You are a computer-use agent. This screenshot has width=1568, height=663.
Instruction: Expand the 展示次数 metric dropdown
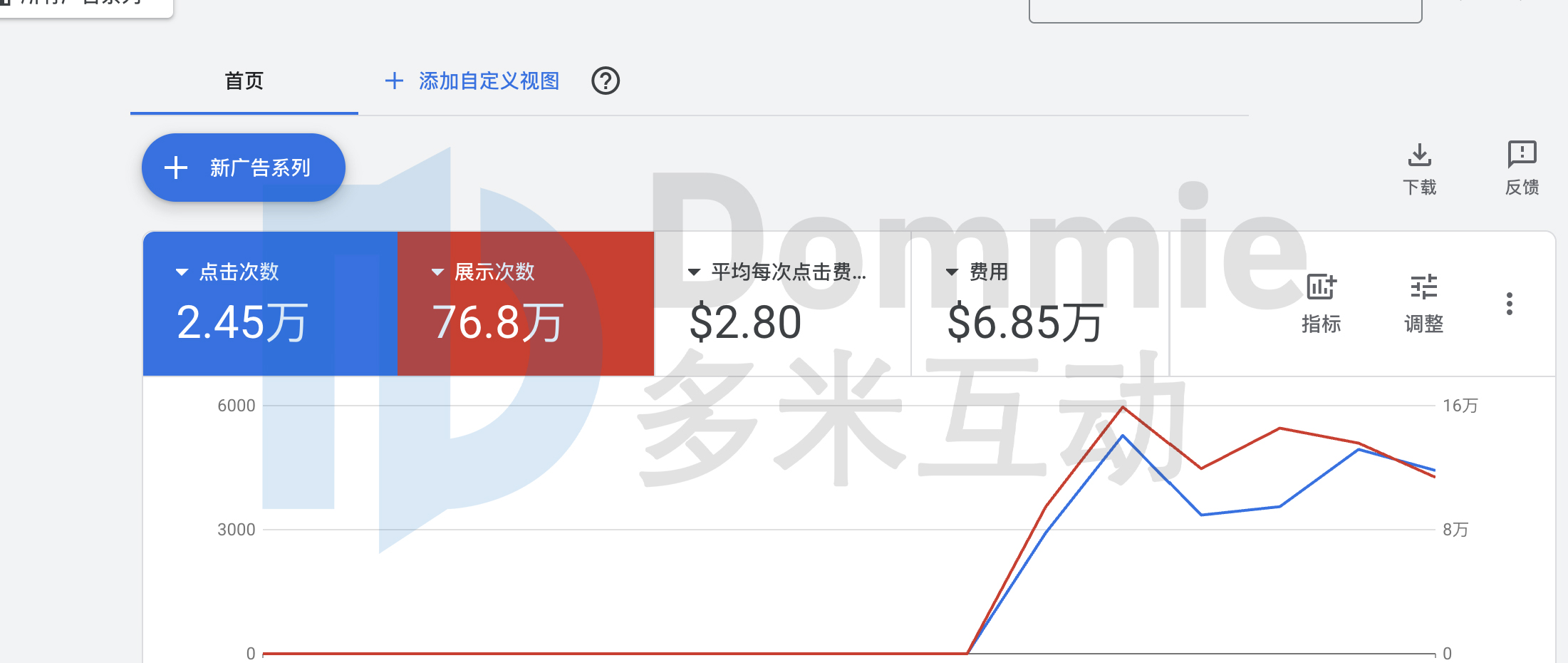pyautogui.click(x=437, y=272)
